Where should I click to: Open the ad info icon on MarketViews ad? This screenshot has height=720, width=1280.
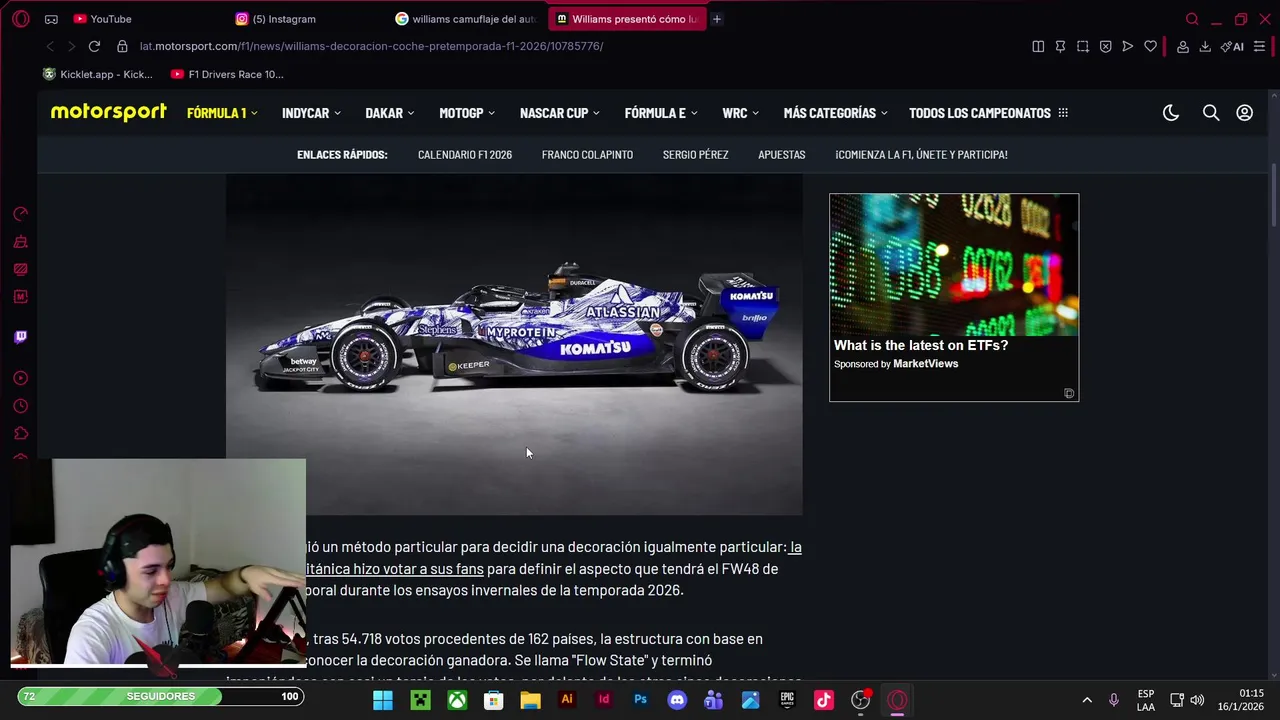[1069, 393]
